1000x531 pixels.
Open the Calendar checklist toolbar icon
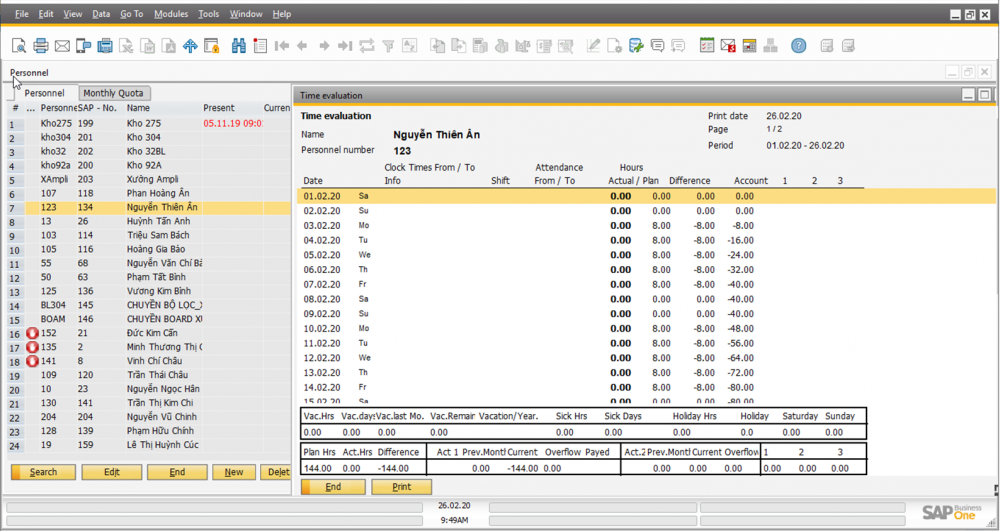point(707,46)
